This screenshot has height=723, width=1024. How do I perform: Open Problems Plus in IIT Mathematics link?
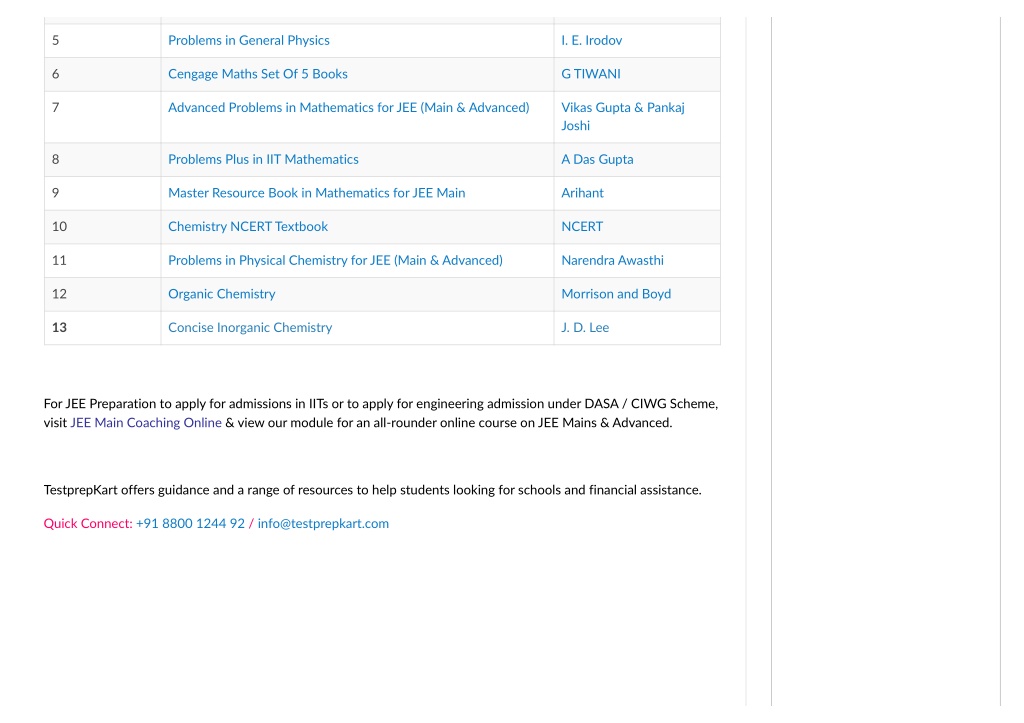(x=263, y=159)
